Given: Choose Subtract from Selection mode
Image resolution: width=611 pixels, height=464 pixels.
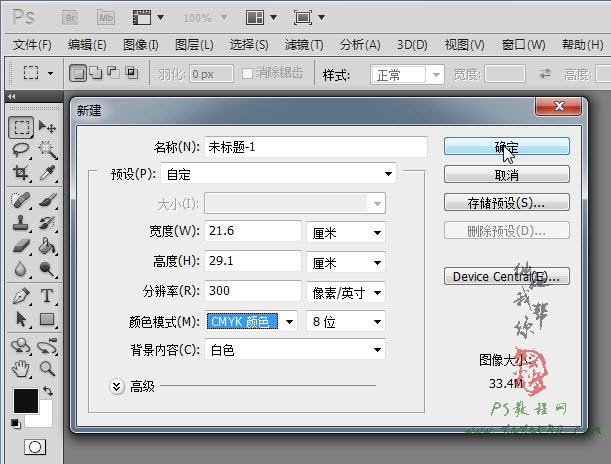Looking at the screenshot, I should pyautogui.click(x=113, y=73).
